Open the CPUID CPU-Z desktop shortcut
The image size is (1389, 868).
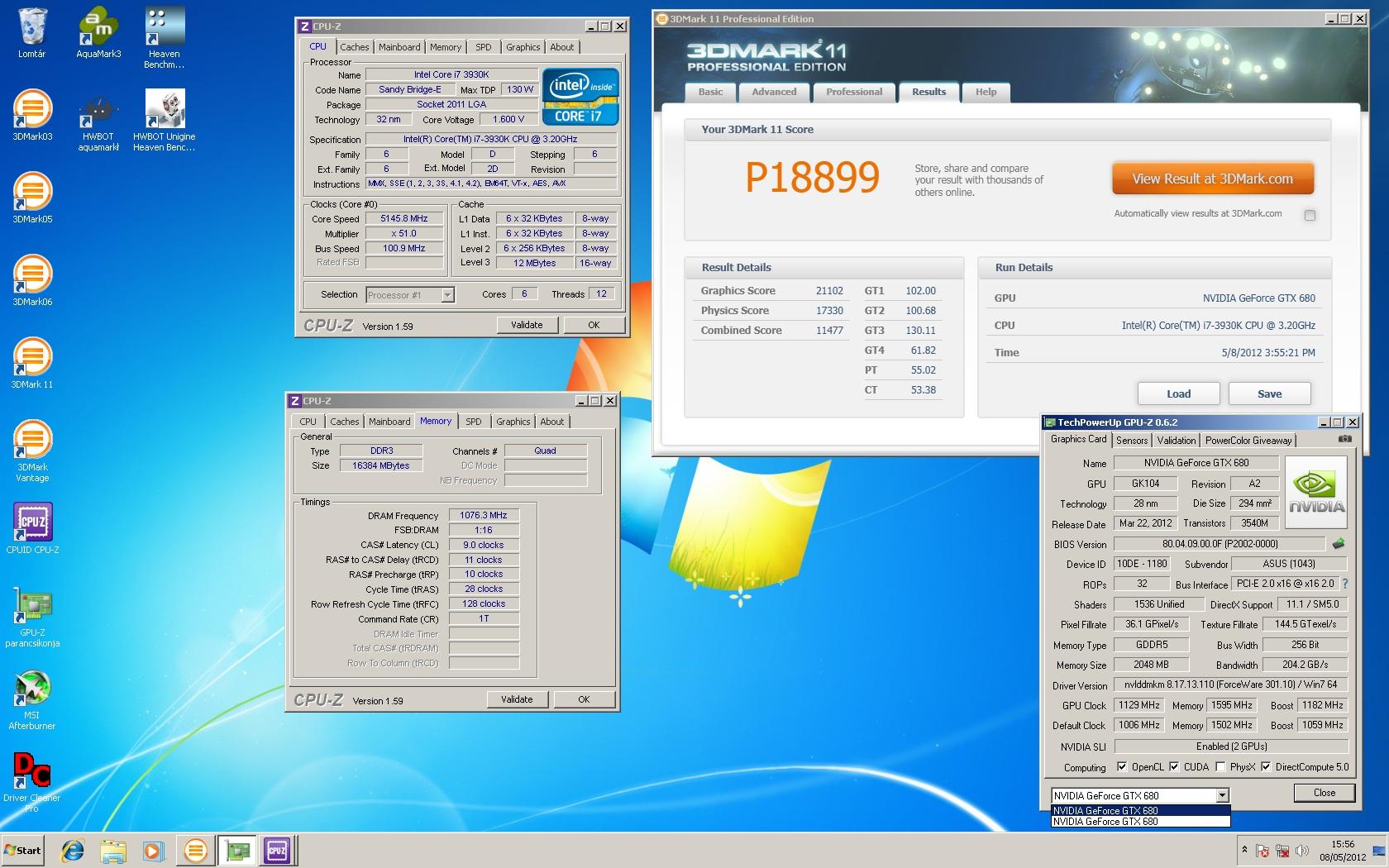click(32, 528)
